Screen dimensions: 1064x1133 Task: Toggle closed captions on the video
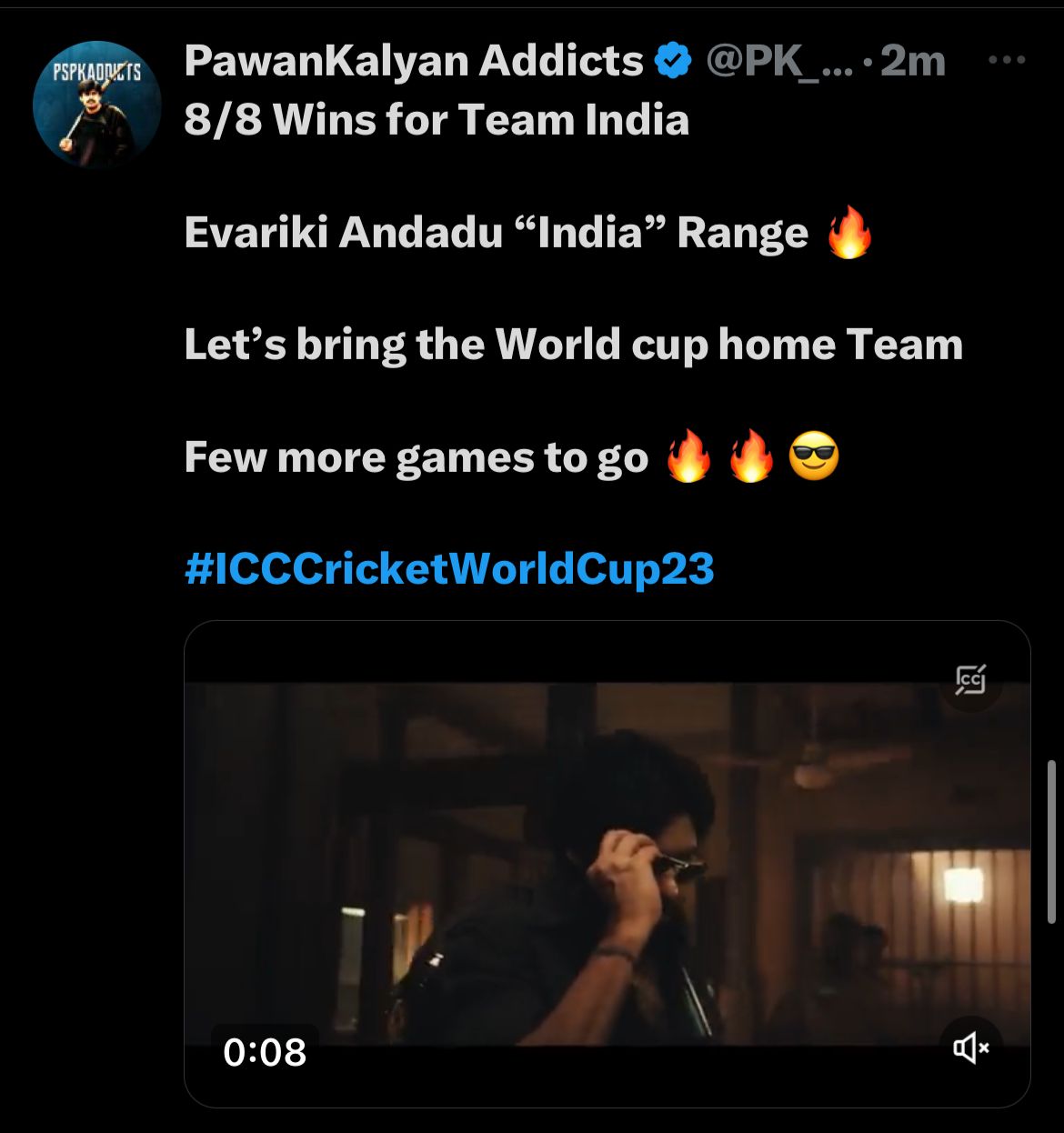pyautogui.click(x=971, y=679)
